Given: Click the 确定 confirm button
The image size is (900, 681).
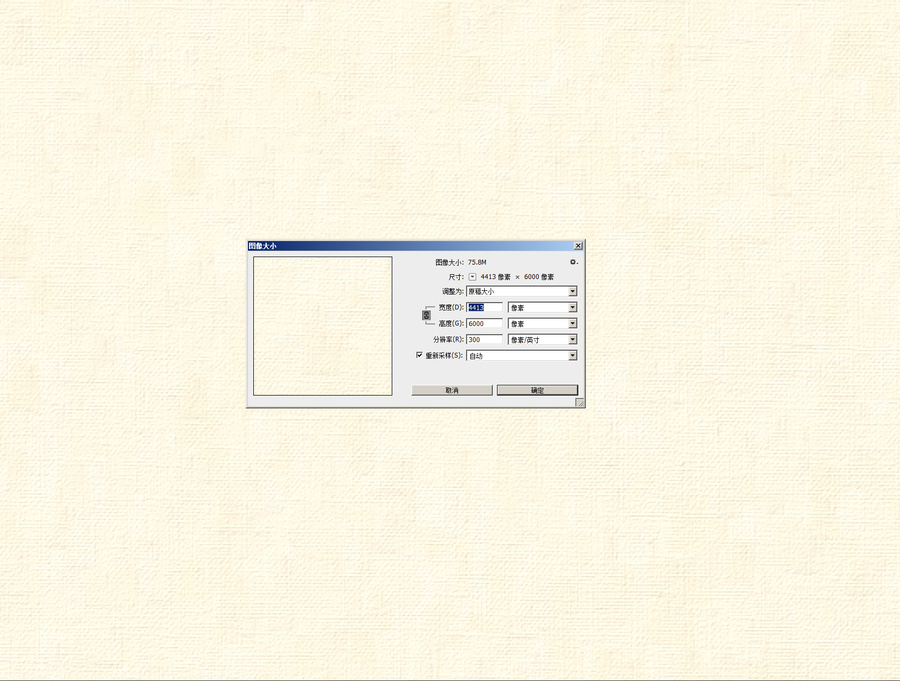Looking at the screenshot, I should point(537,390).
